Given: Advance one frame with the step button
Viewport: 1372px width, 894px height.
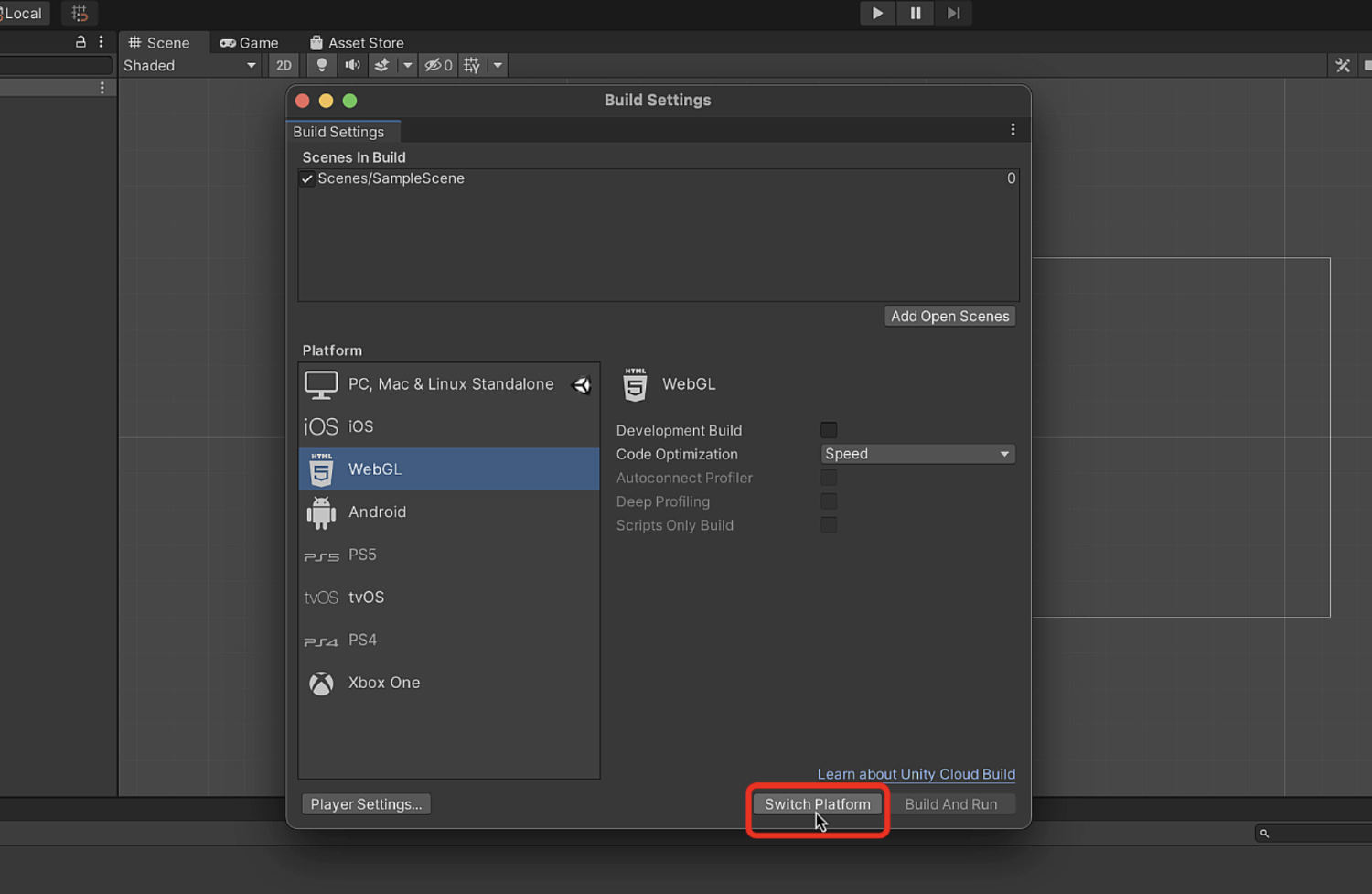Looking at the screenshot, I should coord(953,14).
